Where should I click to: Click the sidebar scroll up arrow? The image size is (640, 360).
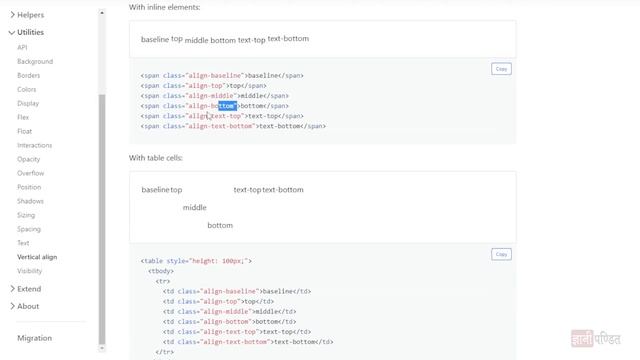click(102, 13)
